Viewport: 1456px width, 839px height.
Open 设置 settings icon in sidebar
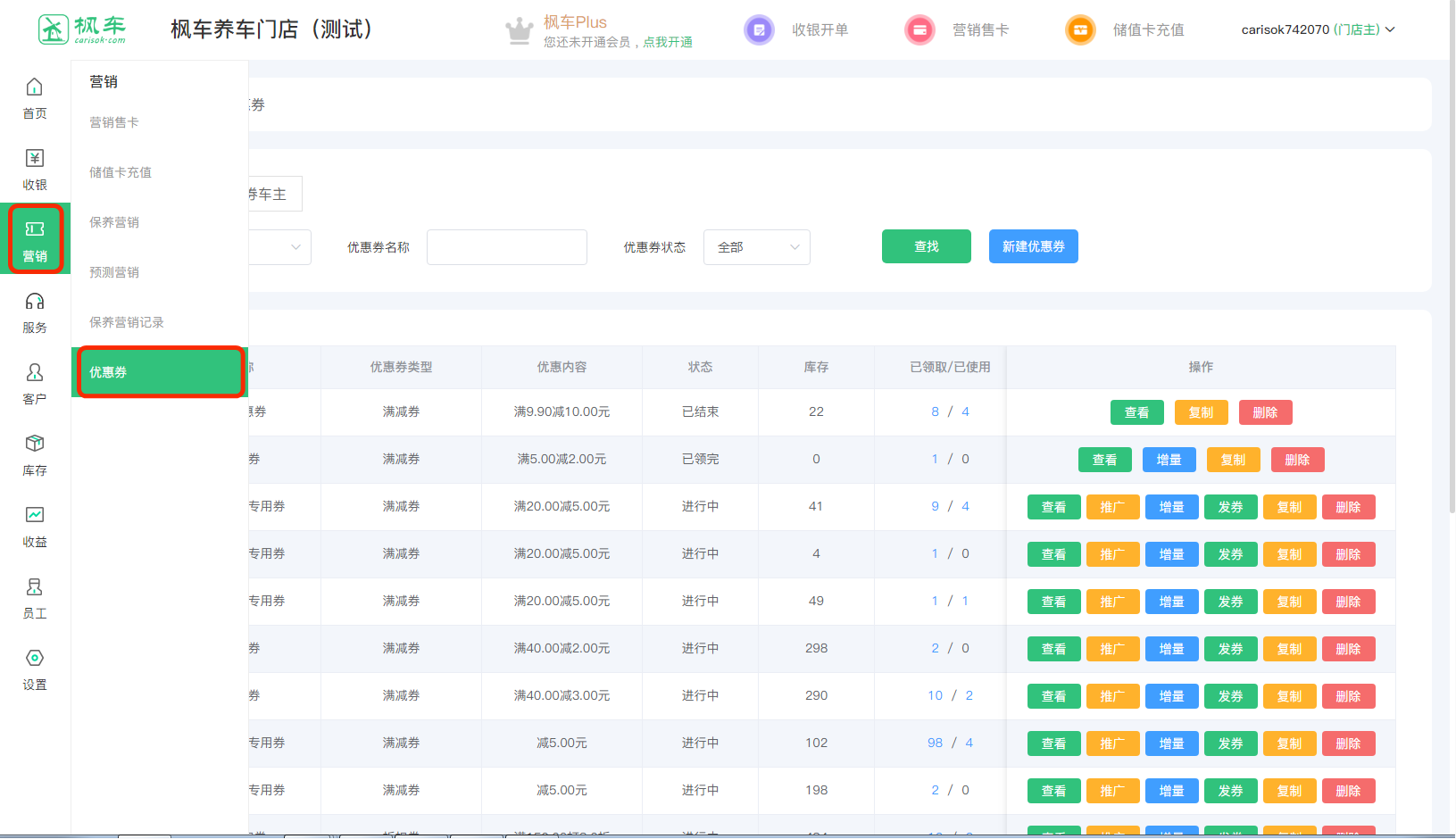coord(35,659)
